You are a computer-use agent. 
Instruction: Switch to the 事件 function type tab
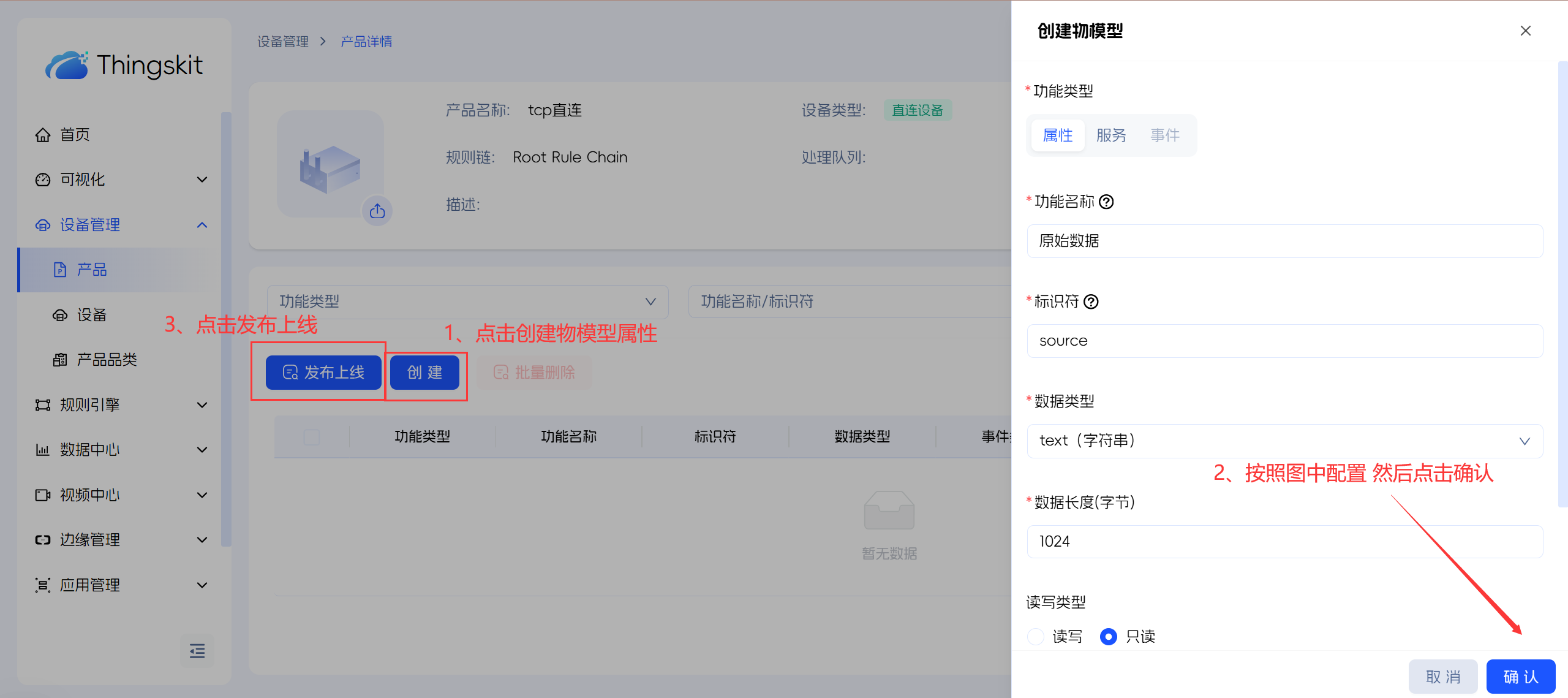(1164, 135)
